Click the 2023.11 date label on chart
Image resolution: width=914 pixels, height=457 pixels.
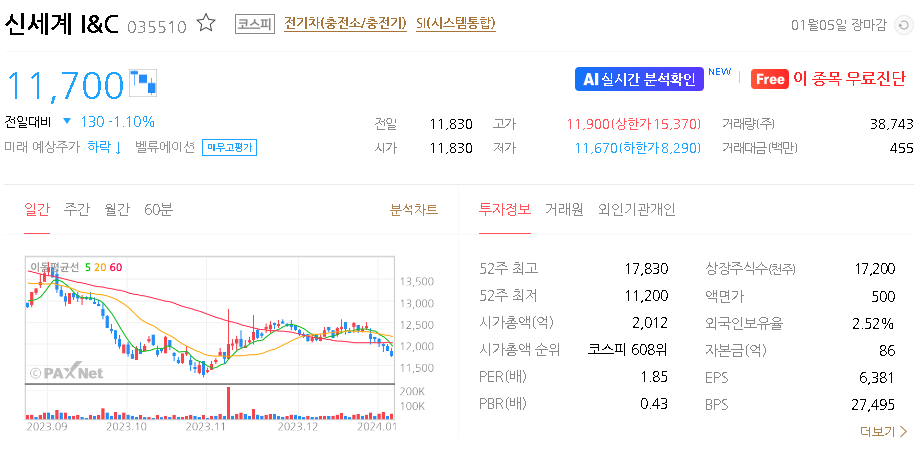205,427
